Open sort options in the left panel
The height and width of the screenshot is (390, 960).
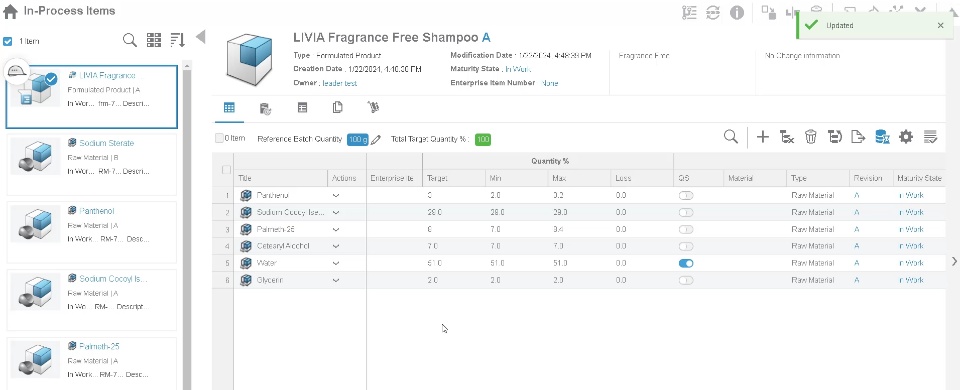click(178, 40)
